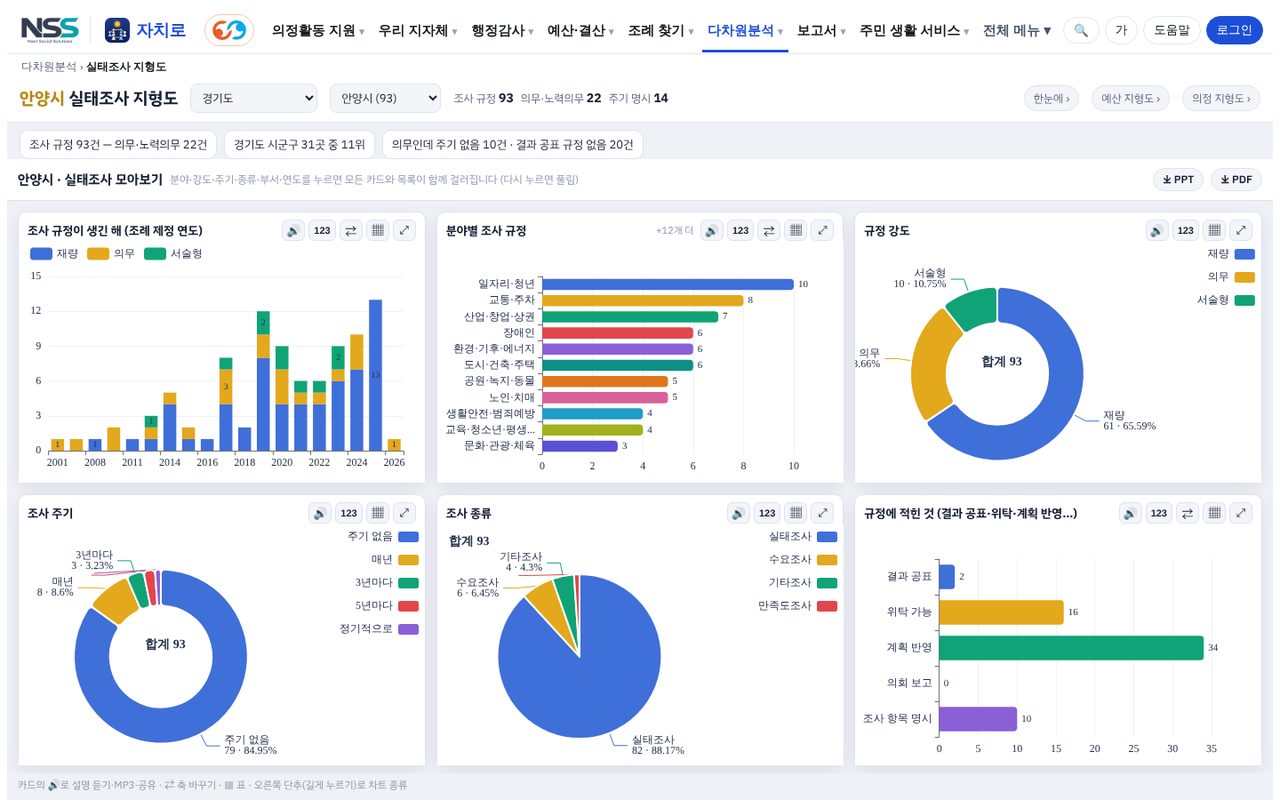Viewport: 1280px width, 800px height.
Task: Play audio description for 분야별 조사 규정 card
Action: 711,231
